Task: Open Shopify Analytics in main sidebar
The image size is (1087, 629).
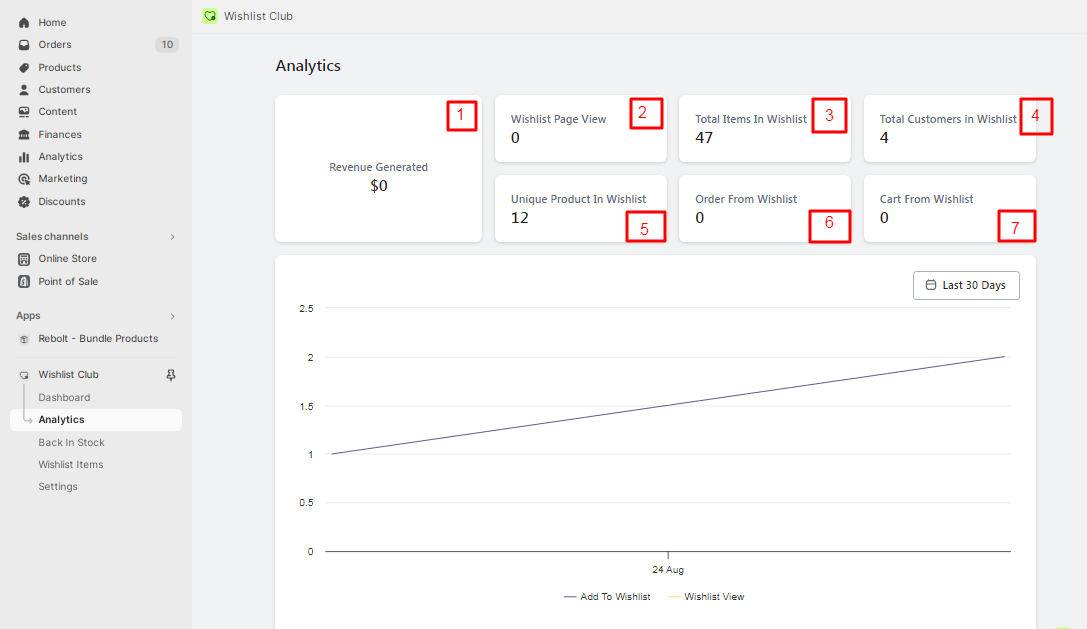Action: pyautogui.click(x=60, y=157)
